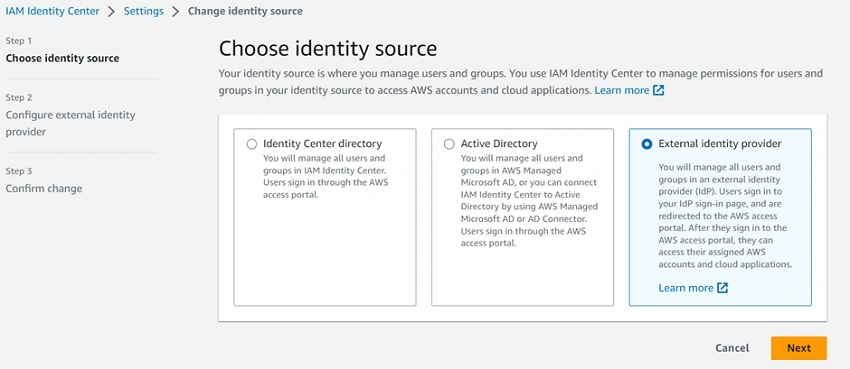Viewport: 850px width, 369px height.
Task: Click the Active Directory card description text
Action: point(529,200)
